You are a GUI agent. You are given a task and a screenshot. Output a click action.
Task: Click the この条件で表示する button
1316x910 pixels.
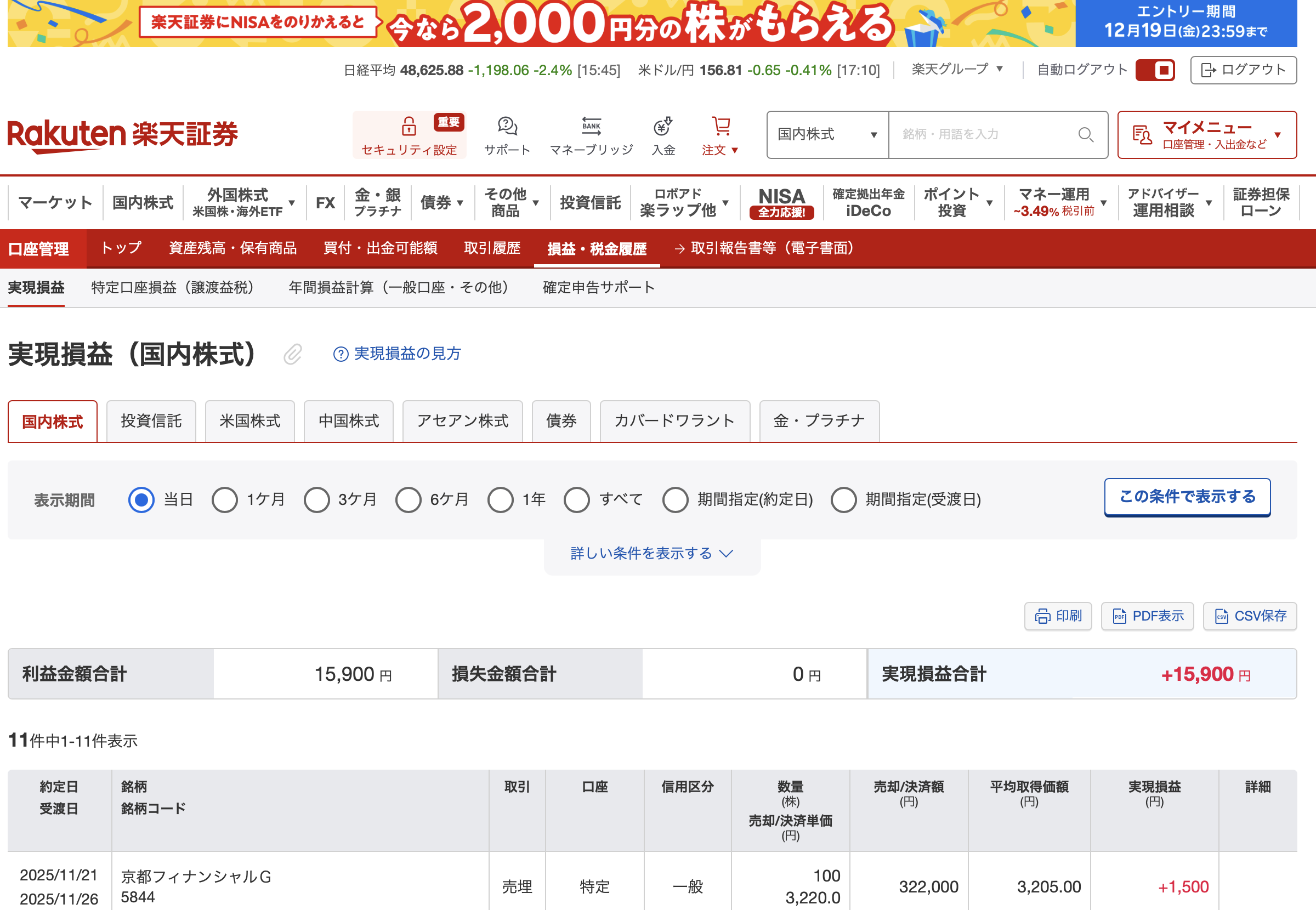coord(1187,497)
